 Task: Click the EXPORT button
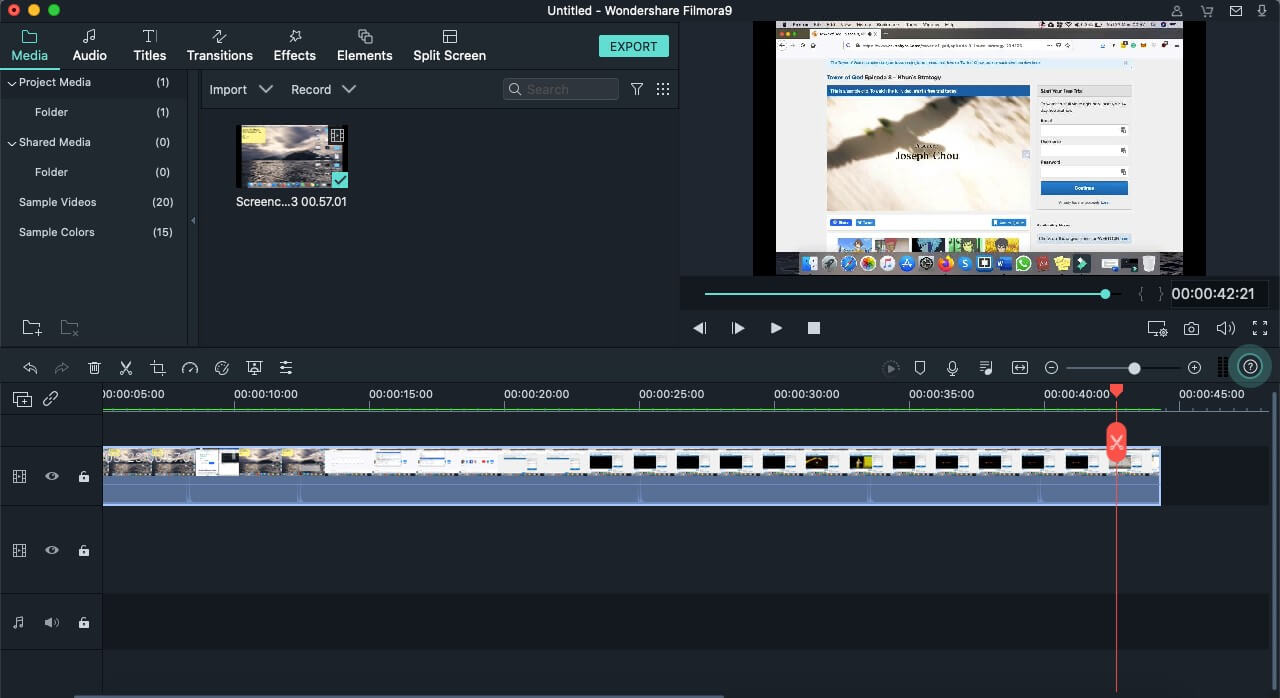point(634,46)
